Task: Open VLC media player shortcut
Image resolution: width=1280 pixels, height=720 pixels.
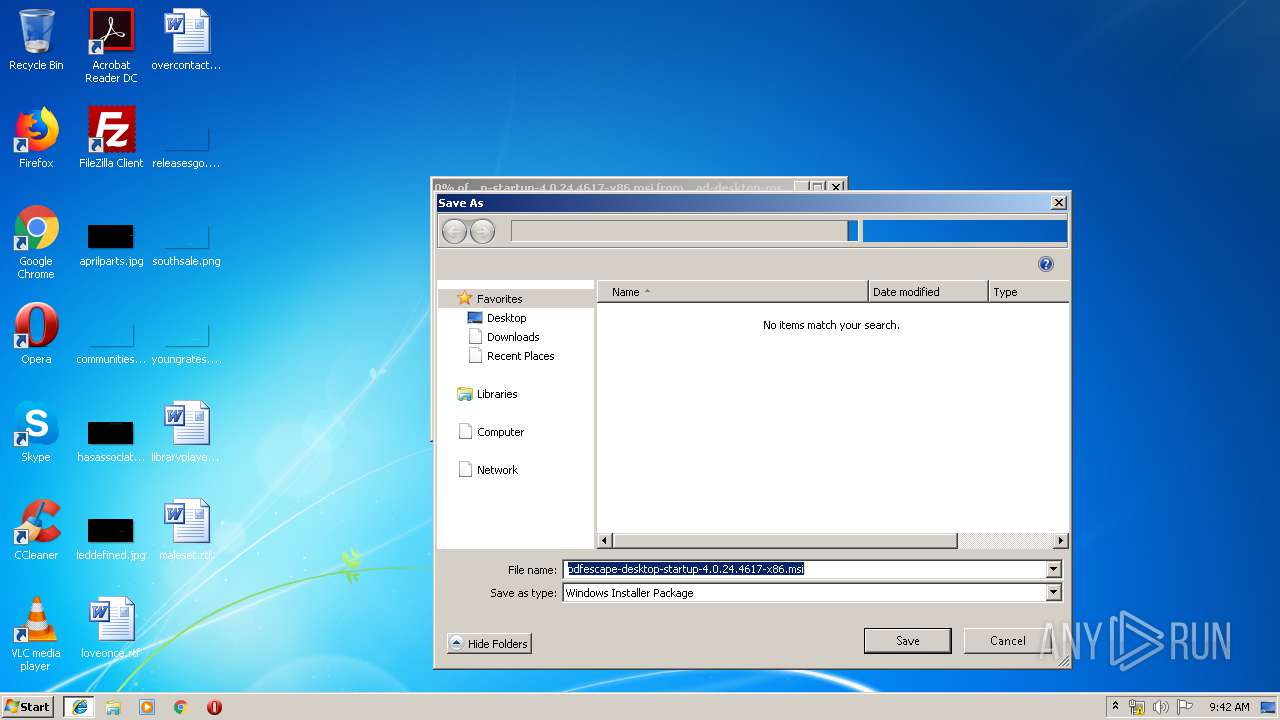Action: click(x=36, y=634)
